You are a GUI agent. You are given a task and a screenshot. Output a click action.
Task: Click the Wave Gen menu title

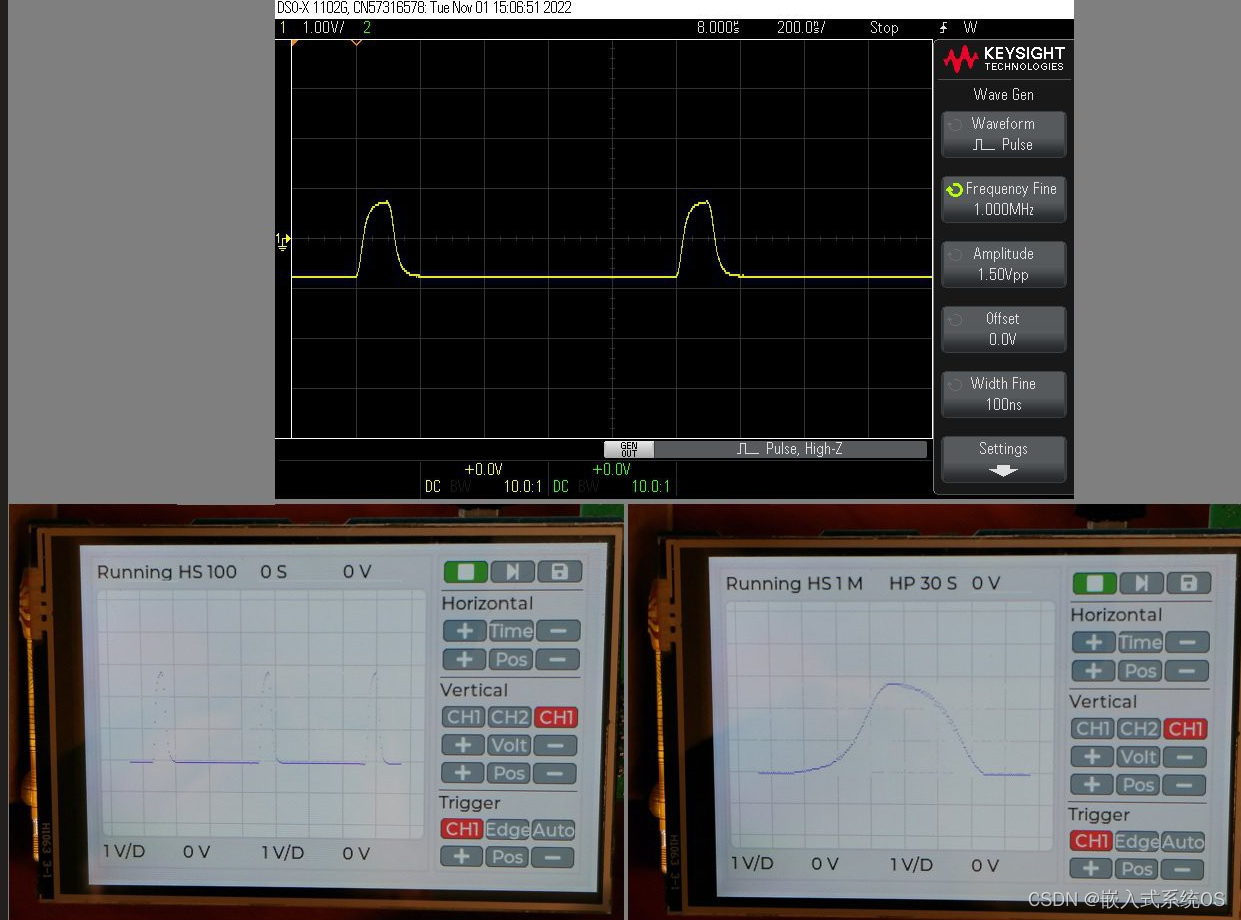[1003, 94]
